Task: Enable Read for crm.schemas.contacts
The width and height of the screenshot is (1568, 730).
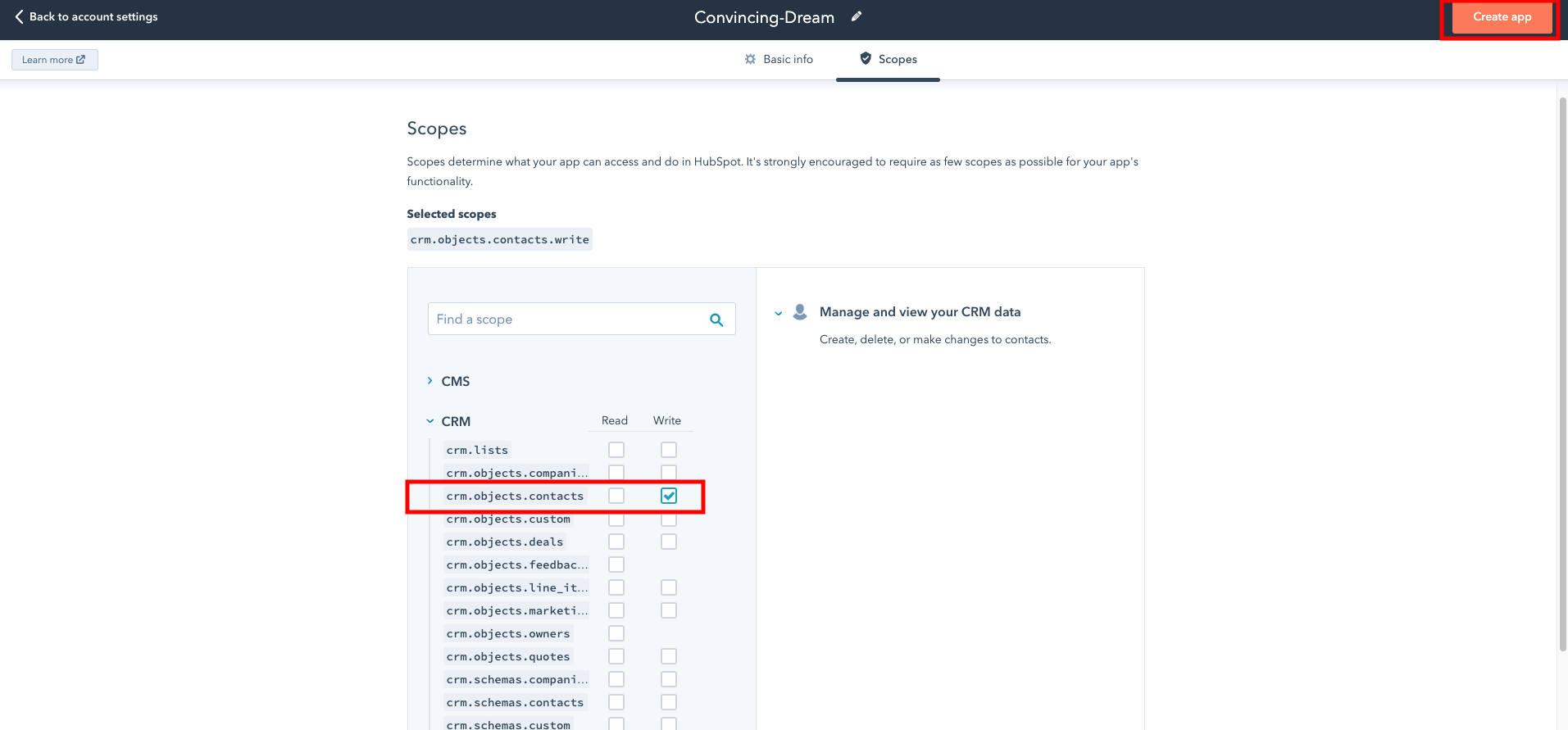Action: (616, 702)
